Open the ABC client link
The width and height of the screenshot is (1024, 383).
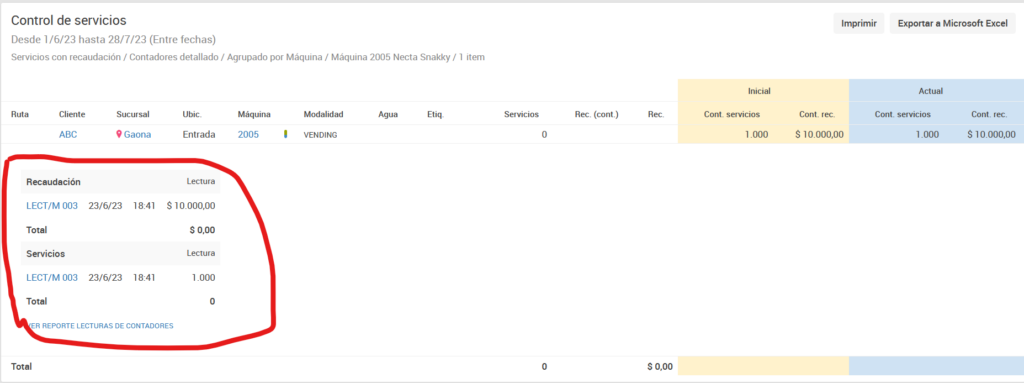pyautogui.click(x=68, y=135)
